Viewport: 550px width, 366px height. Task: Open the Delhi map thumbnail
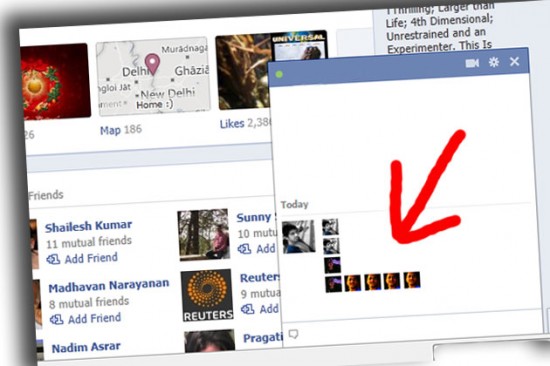click(154, 76)
